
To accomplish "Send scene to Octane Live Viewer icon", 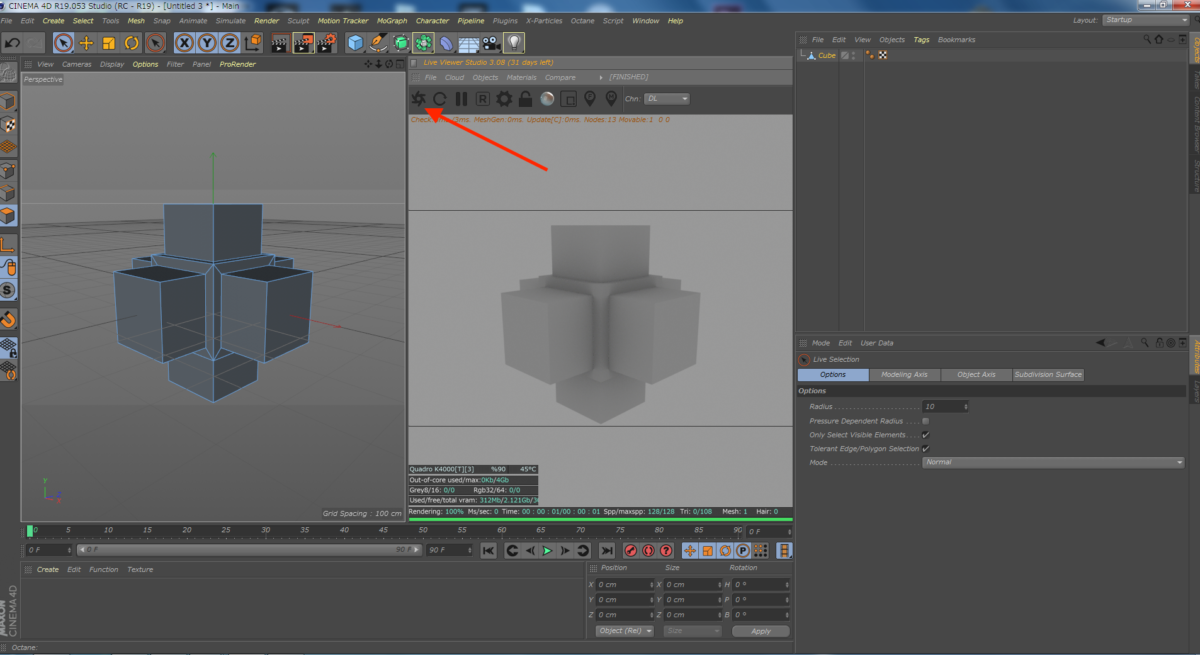I will click(418, 99).
